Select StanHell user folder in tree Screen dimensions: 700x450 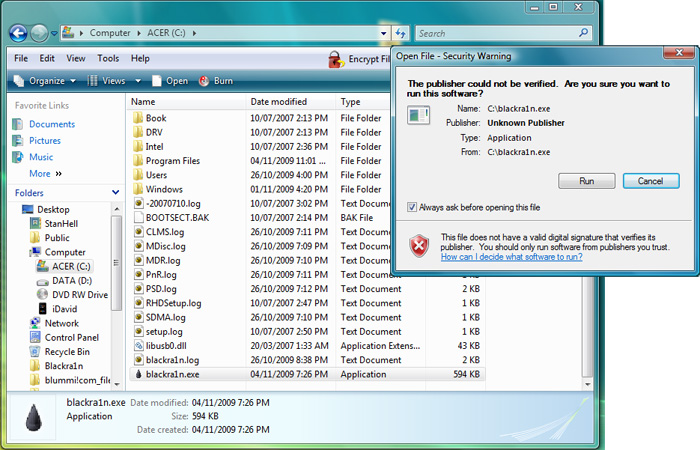pos(61,224)
